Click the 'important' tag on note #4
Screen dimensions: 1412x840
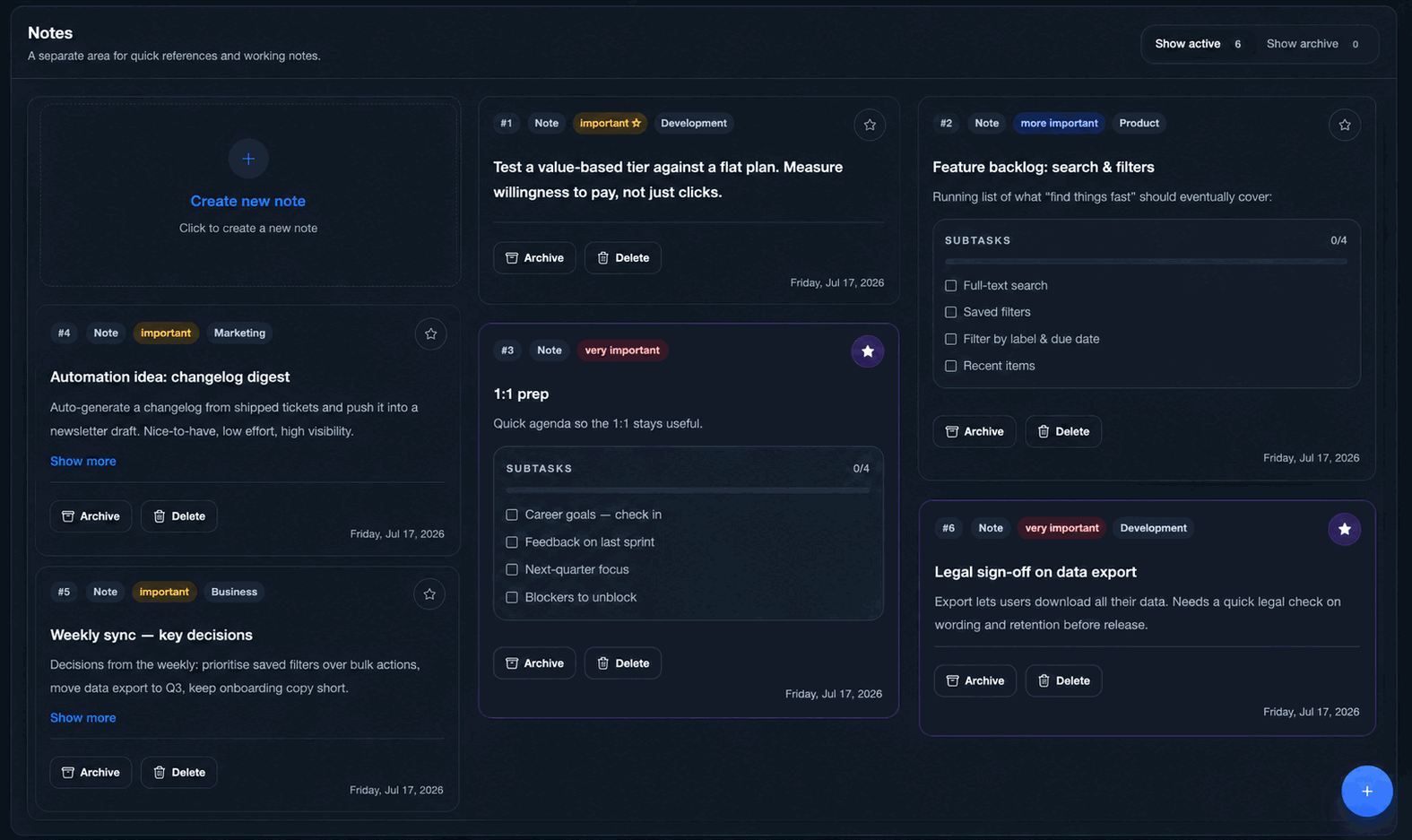tap(166, 333)
